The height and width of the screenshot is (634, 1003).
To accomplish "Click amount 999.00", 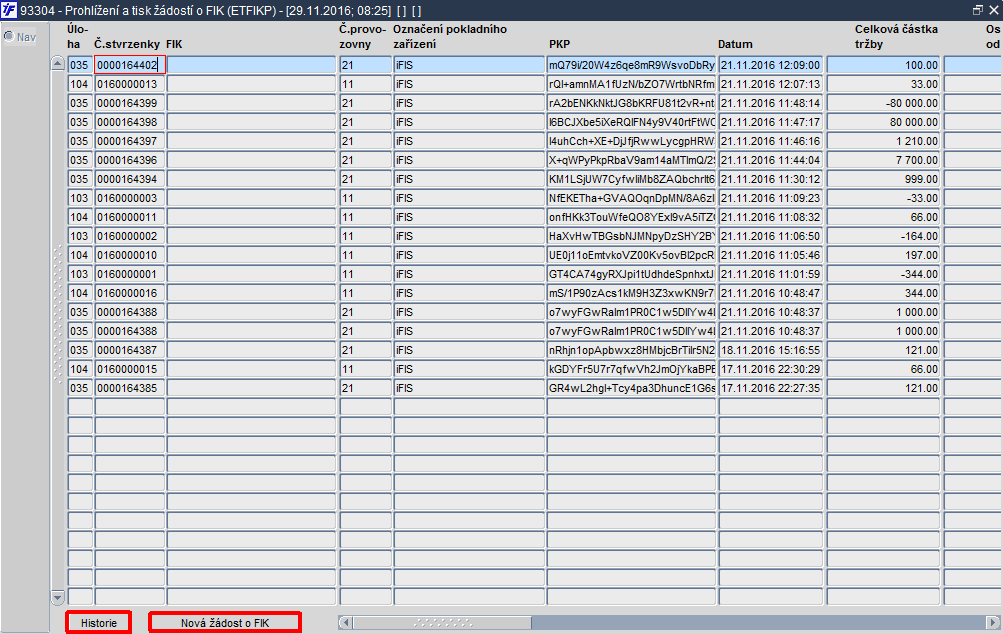I will (x=883, y=178).
